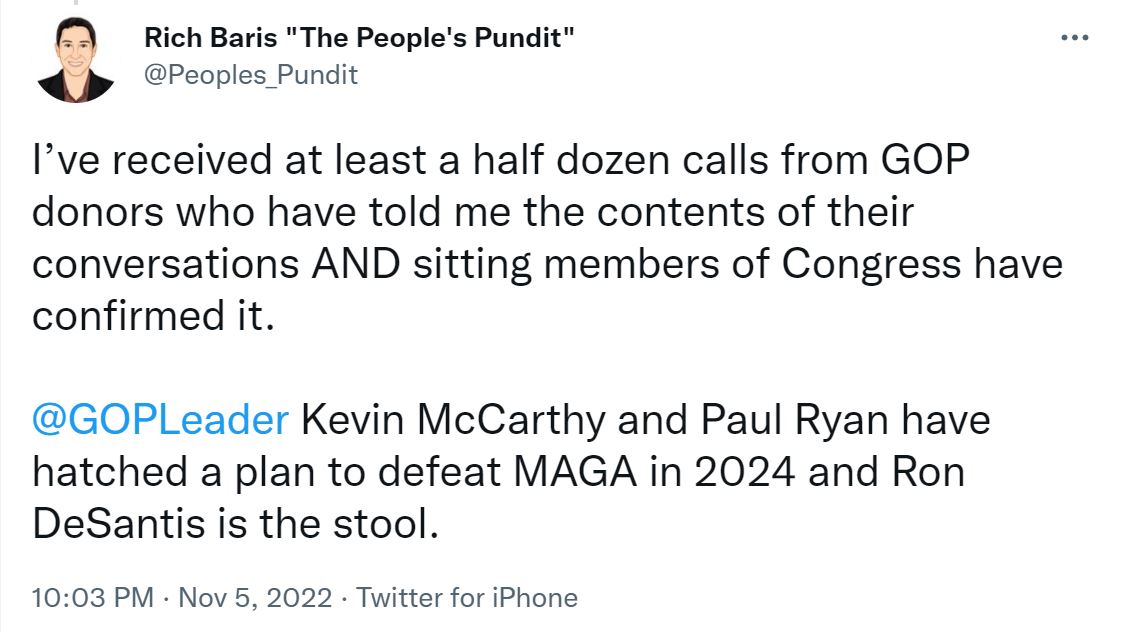Click the 10:03 PM timestamp

(x=92, y=598)
